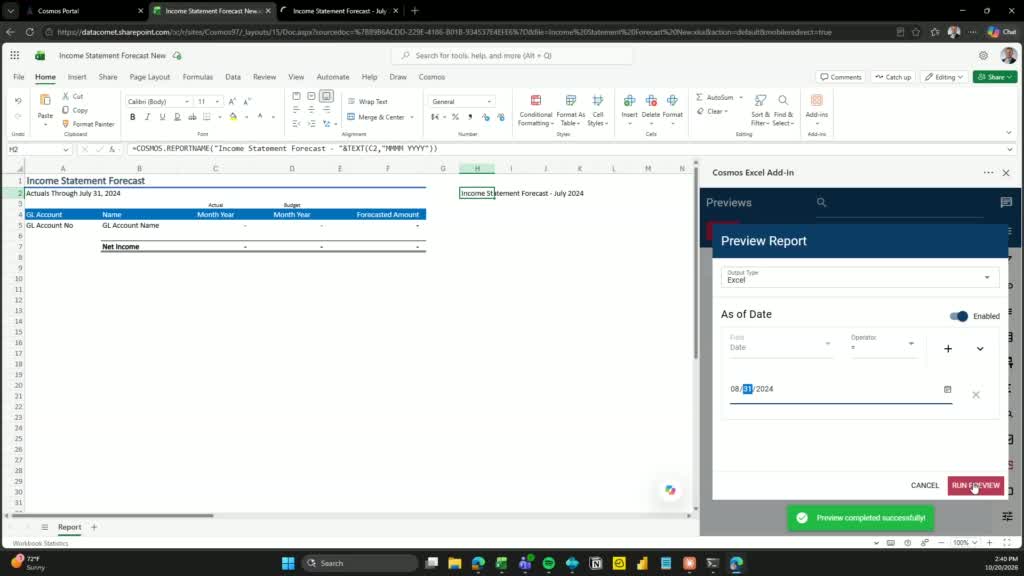
Task: Open the Output Type Excel dropdown
Action: coord(859,277)
